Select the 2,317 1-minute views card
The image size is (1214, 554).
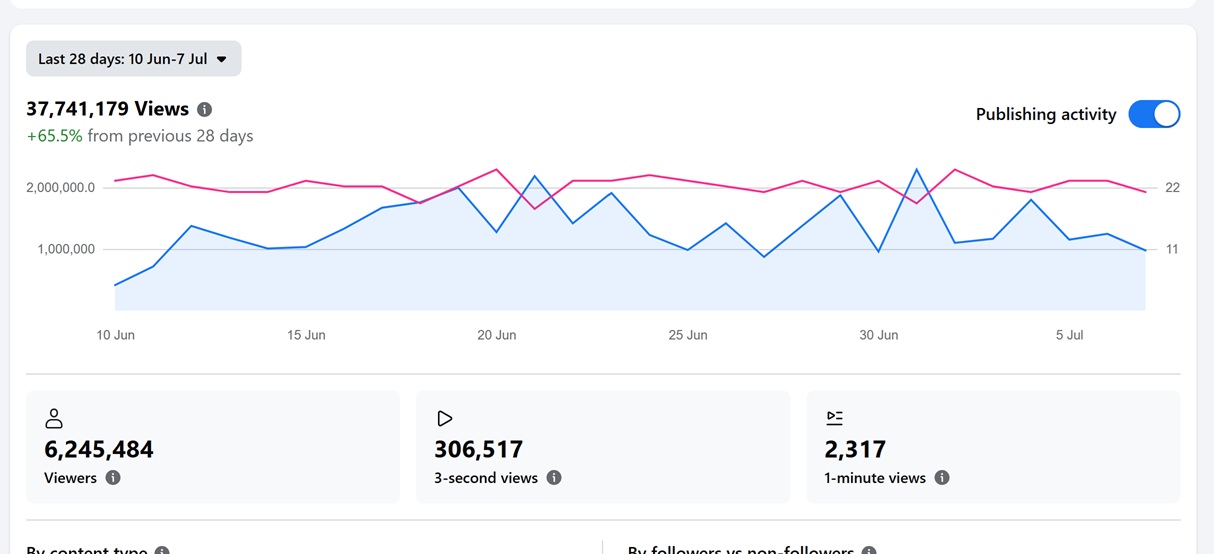[993, 446]
